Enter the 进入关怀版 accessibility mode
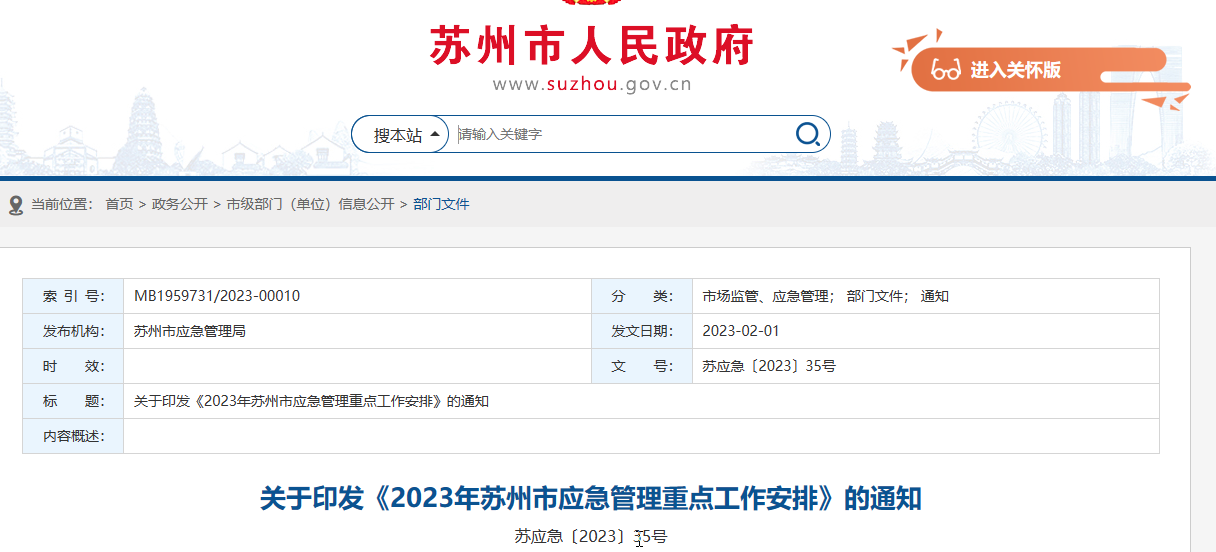 1015,70
